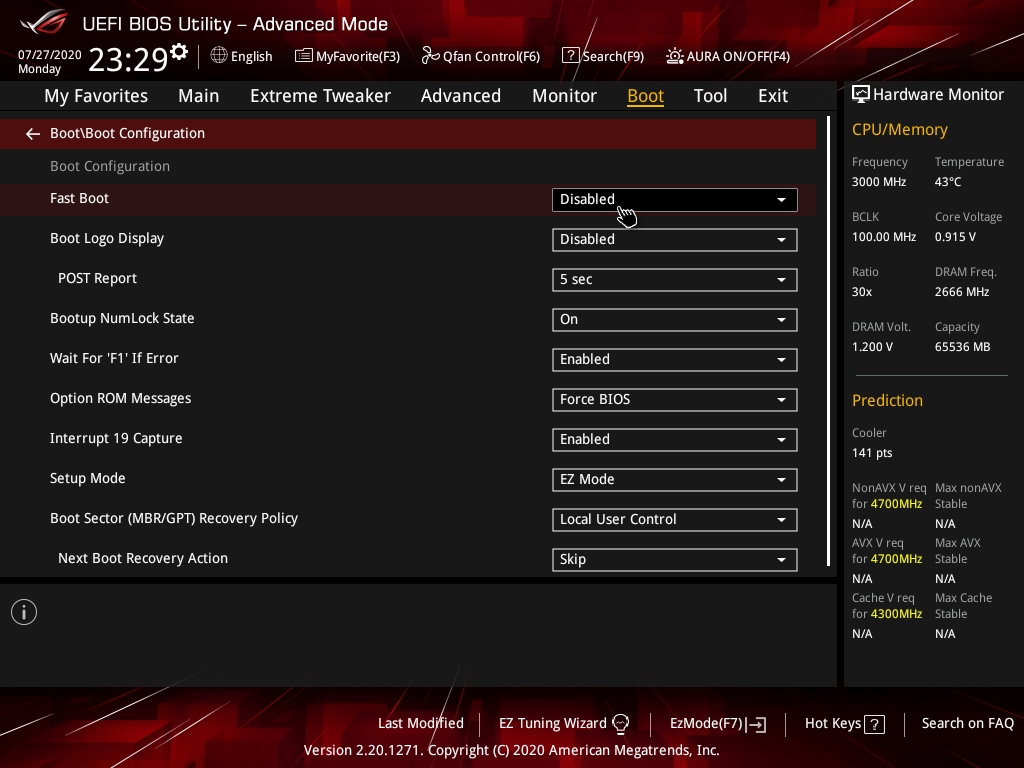1024x768 pixels.
Task: Select the Boot Logo Display label
Action: 107,238
